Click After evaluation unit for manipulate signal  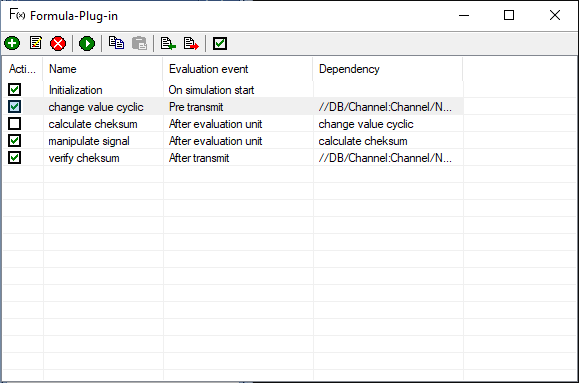pyautogui.click(x=216, y=141)
